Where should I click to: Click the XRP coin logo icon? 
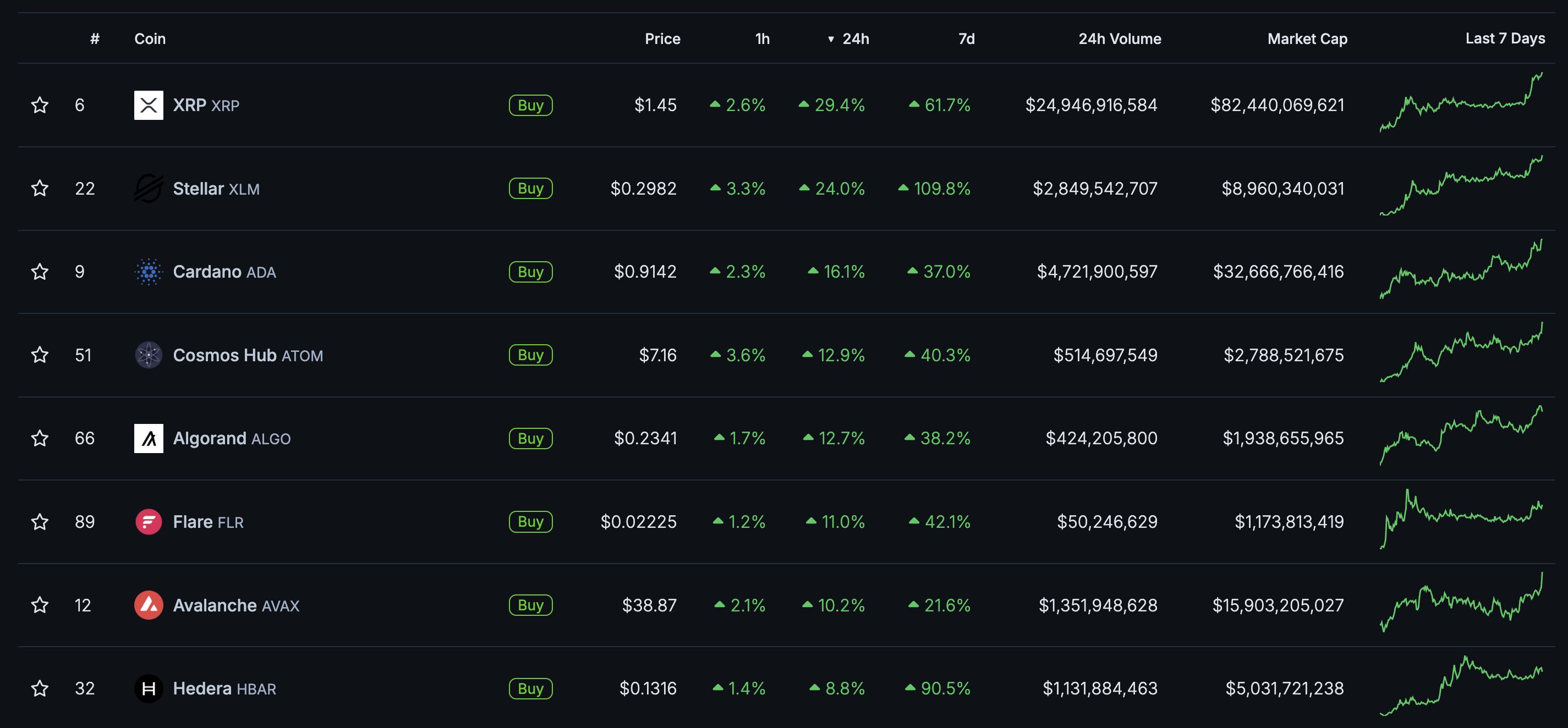tap(149, 105)
